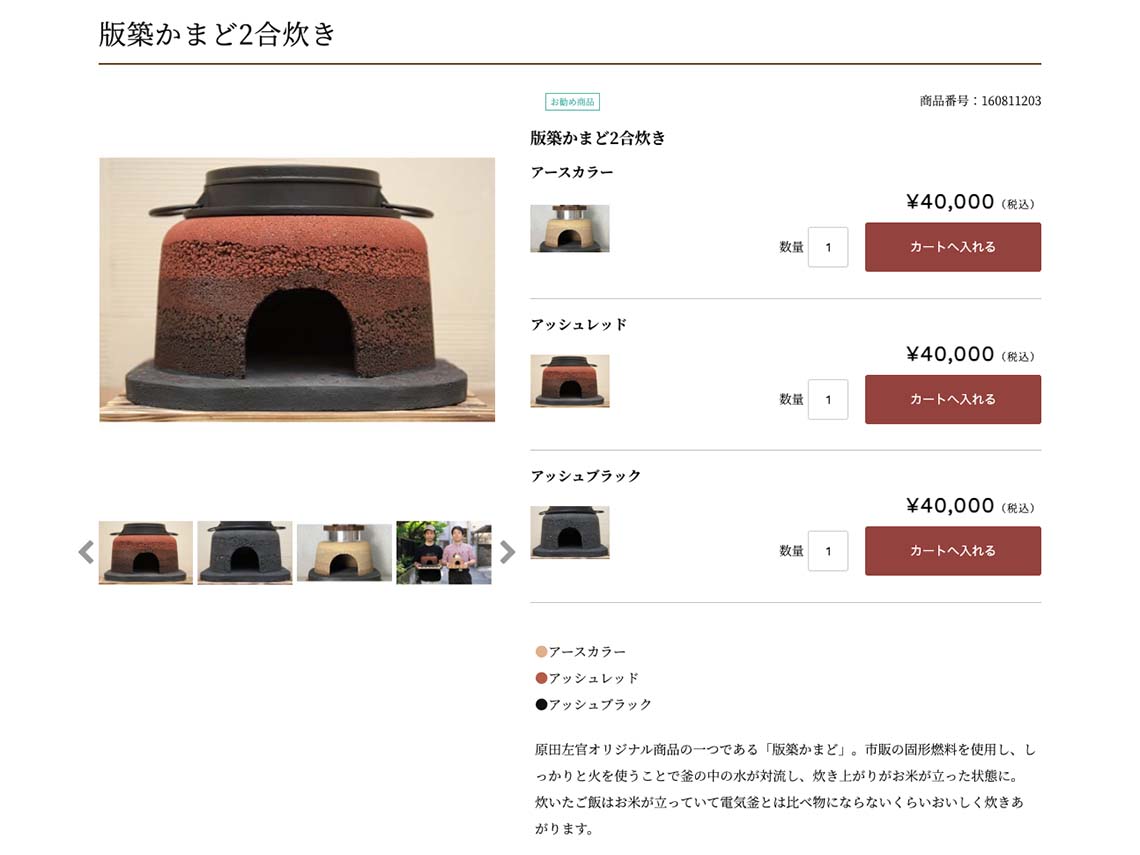Add アッシュレッド to cart

pos(952,399)
